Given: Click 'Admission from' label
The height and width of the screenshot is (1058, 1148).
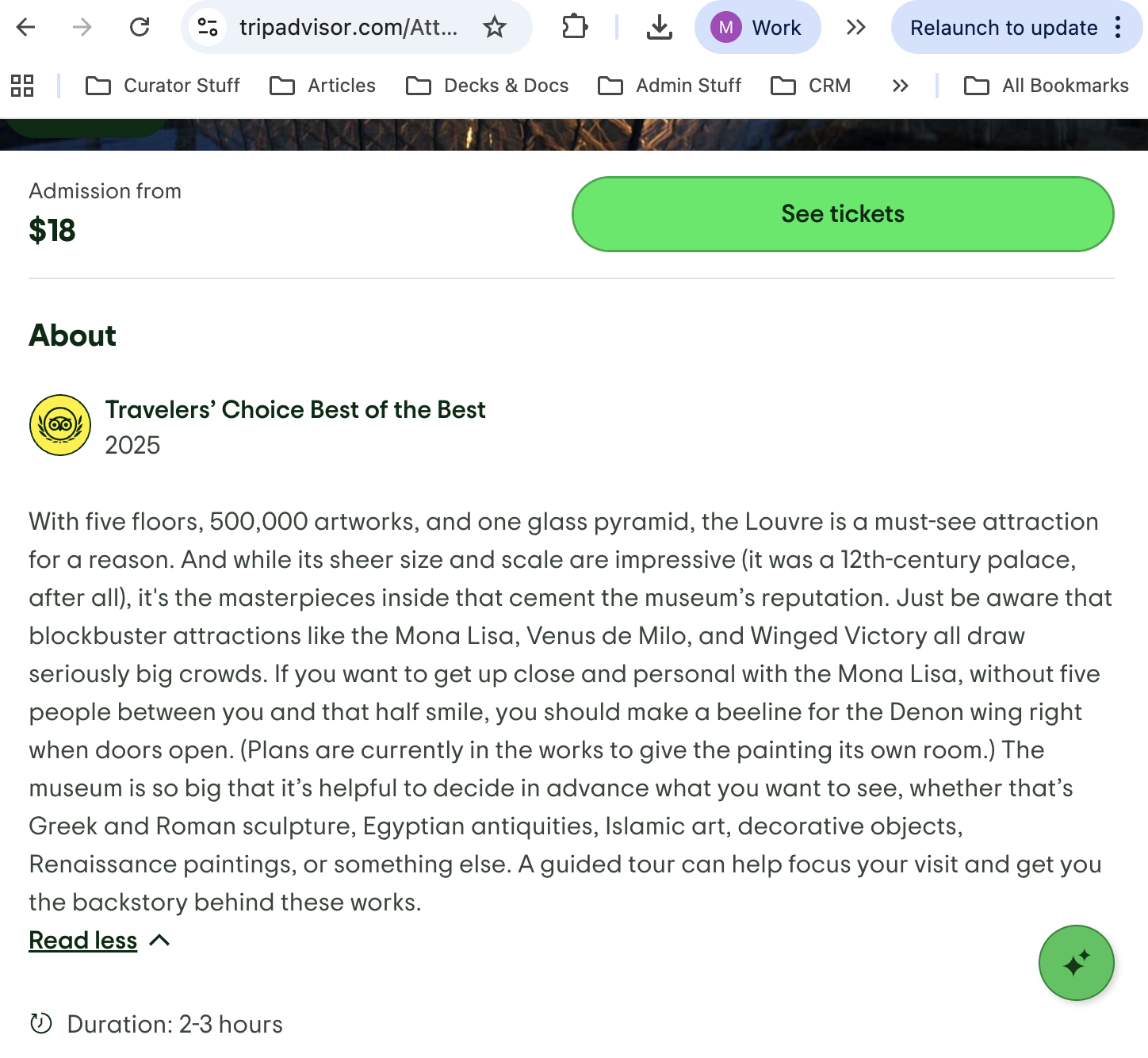Looking at the screenshot, I should (105, 191).
